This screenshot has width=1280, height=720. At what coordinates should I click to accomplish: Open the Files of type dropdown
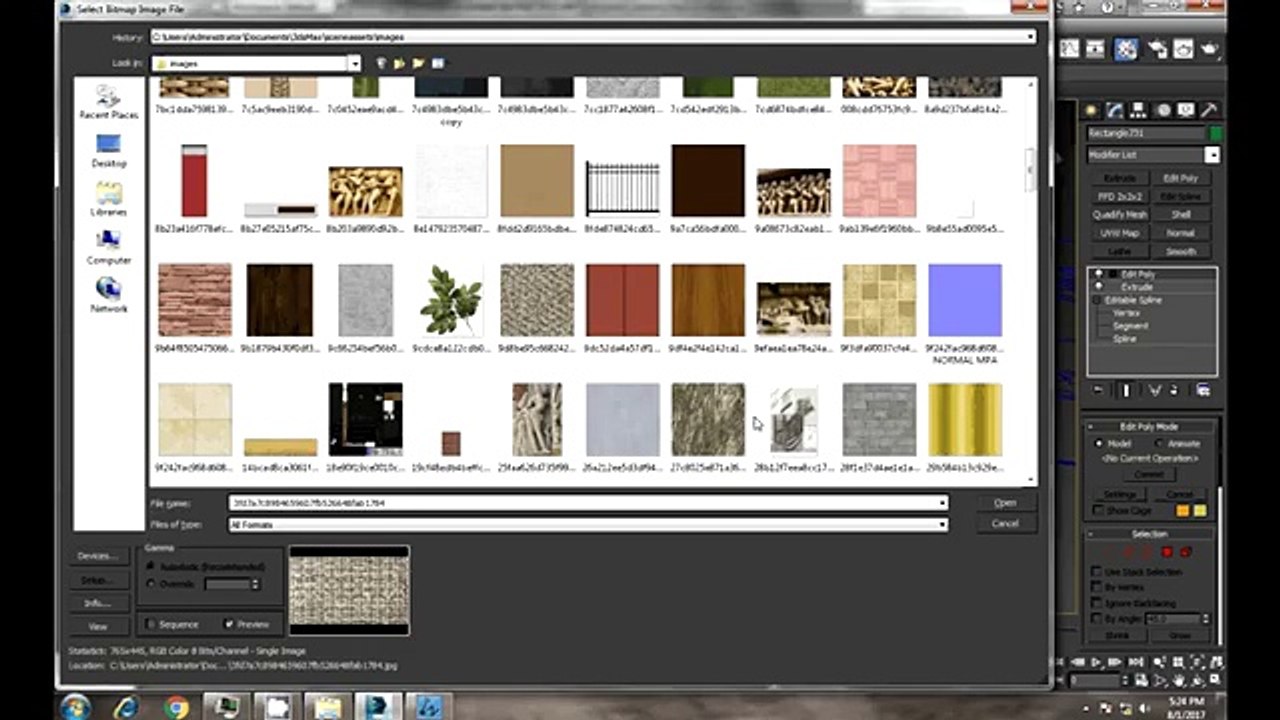[942, 524]
